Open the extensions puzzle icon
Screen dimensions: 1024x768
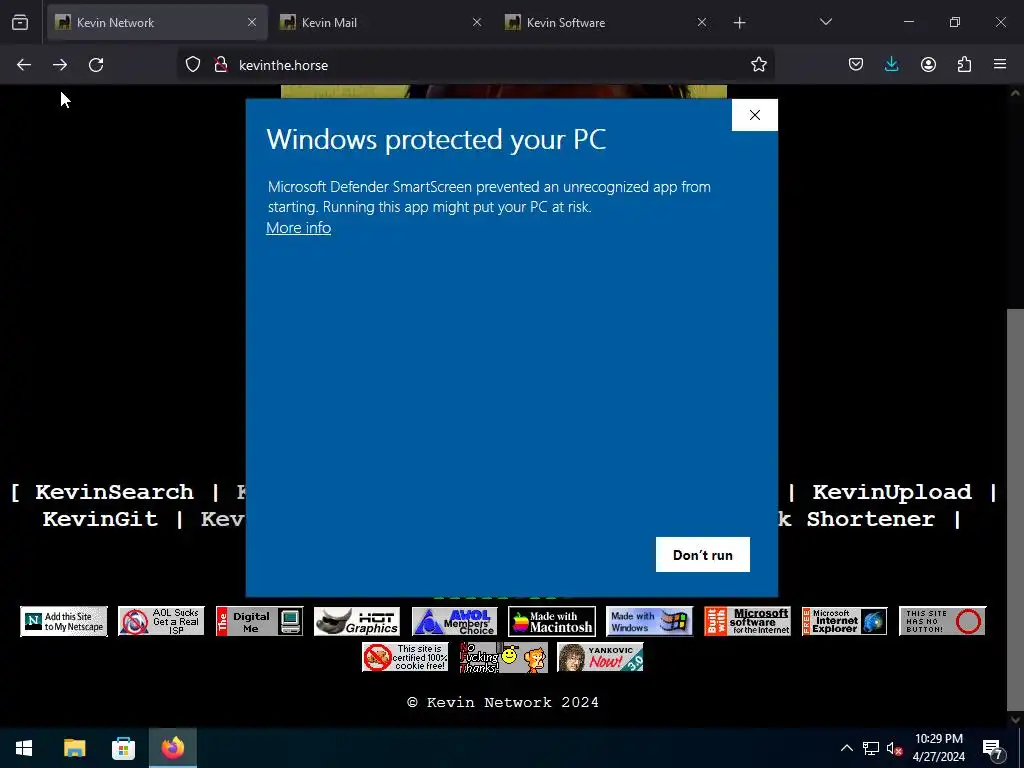point(964,65)
